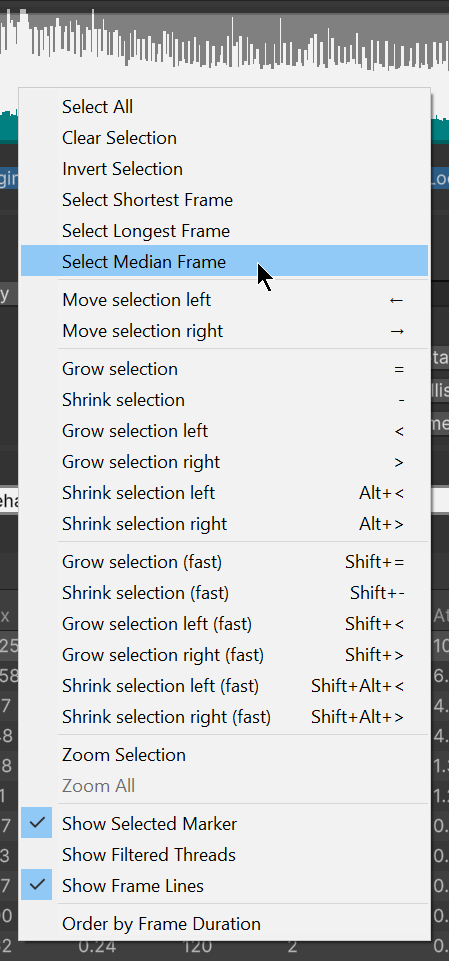Select Invert Selection option
The height and width of the screenshot is (961, 449).
click(224, 169)
